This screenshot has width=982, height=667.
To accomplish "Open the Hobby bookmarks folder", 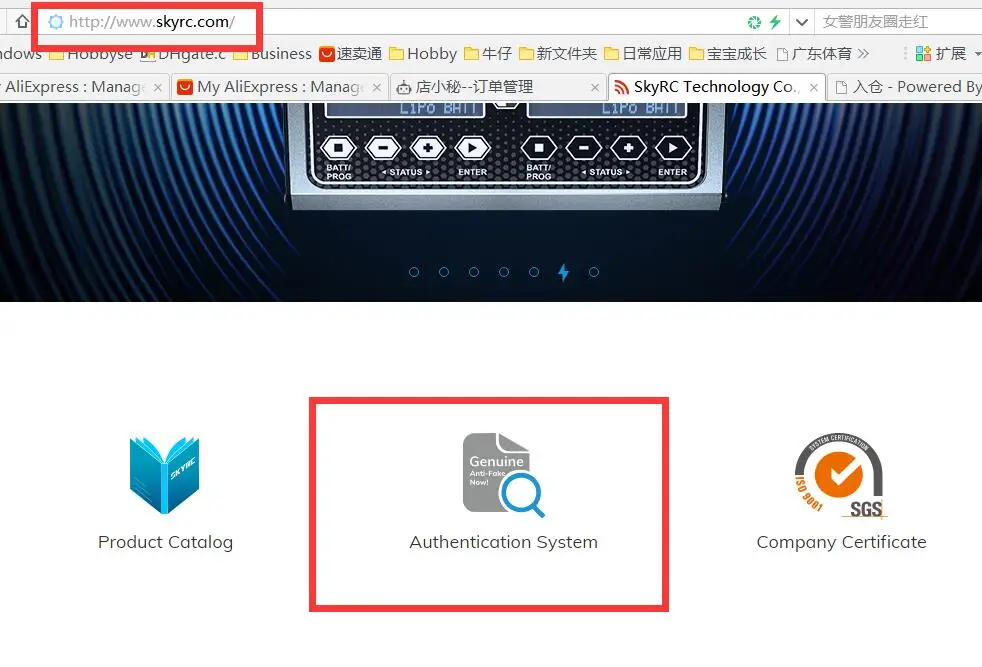I will (423, 54).
